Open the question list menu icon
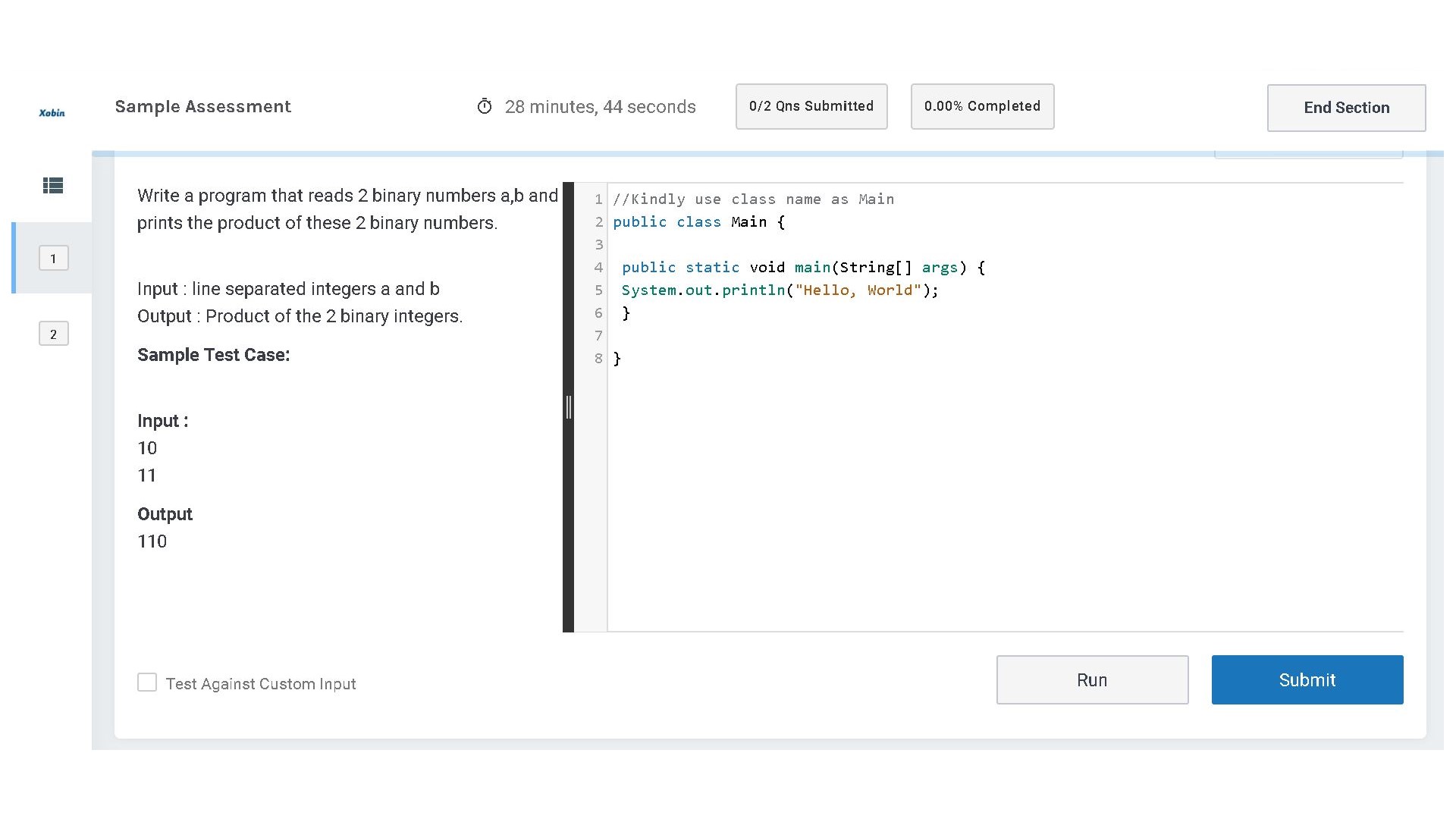Image resolution: width=1456 pixels, height=819 pixels. tap(53, 186)
